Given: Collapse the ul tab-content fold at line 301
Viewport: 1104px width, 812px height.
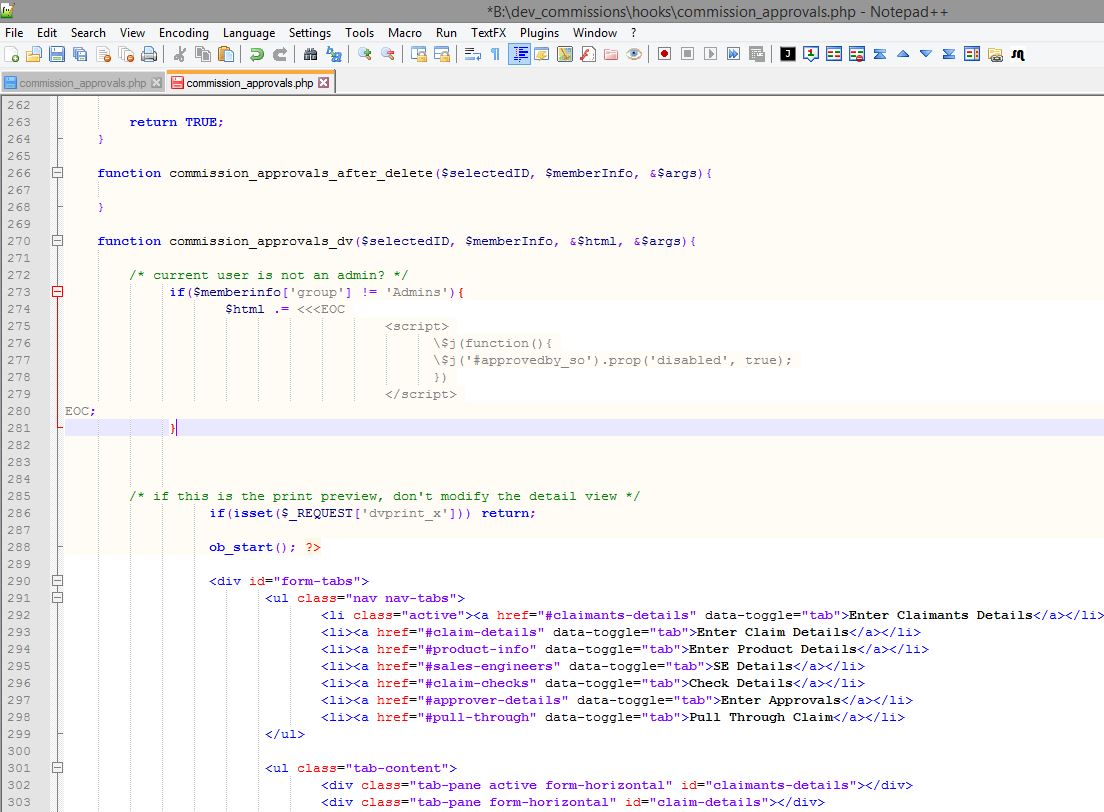Looking at the screenshot, I should point(58,768).
